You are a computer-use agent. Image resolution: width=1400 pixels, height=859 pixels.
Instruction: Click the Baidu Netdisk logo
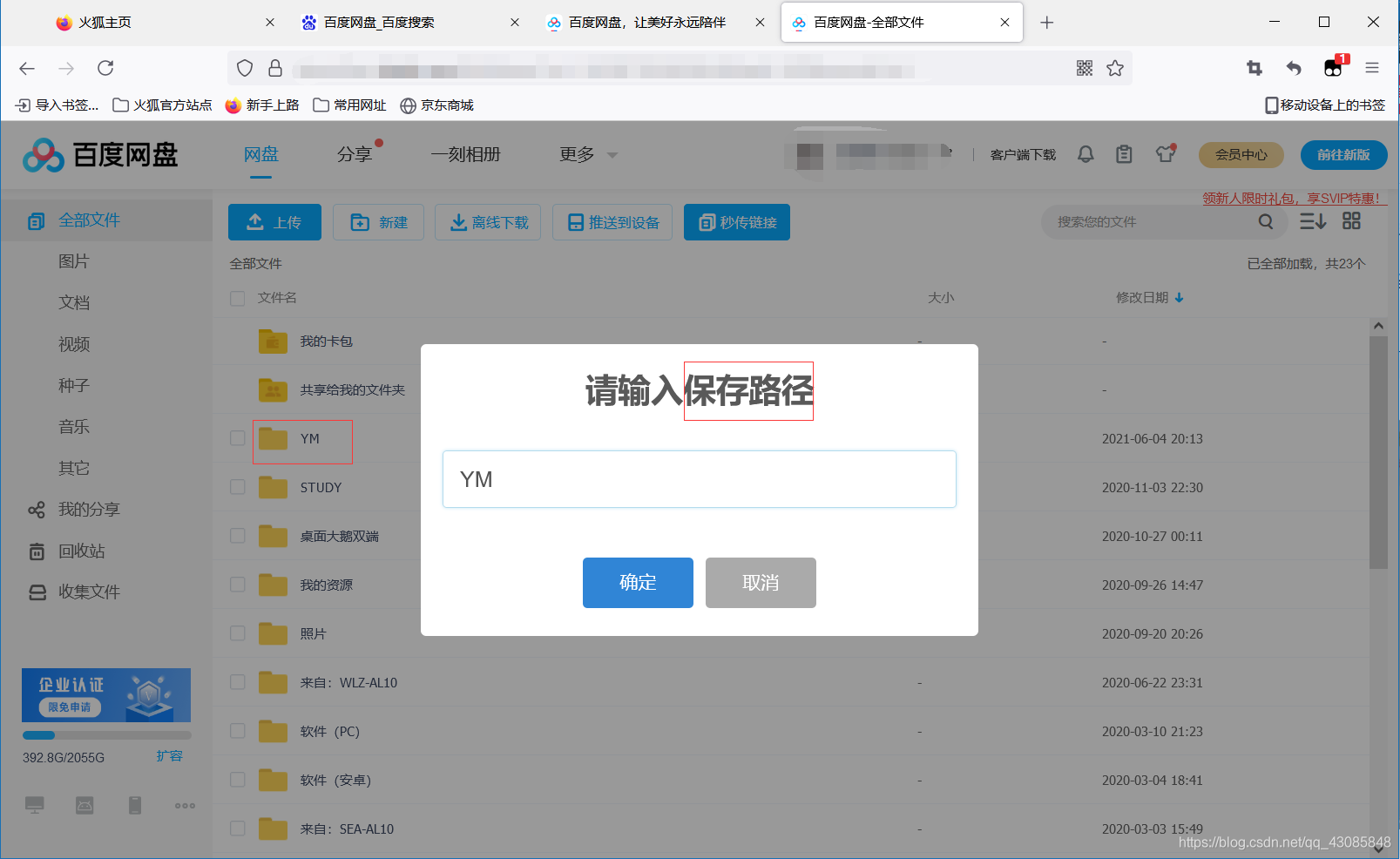(x=100, y=155)
